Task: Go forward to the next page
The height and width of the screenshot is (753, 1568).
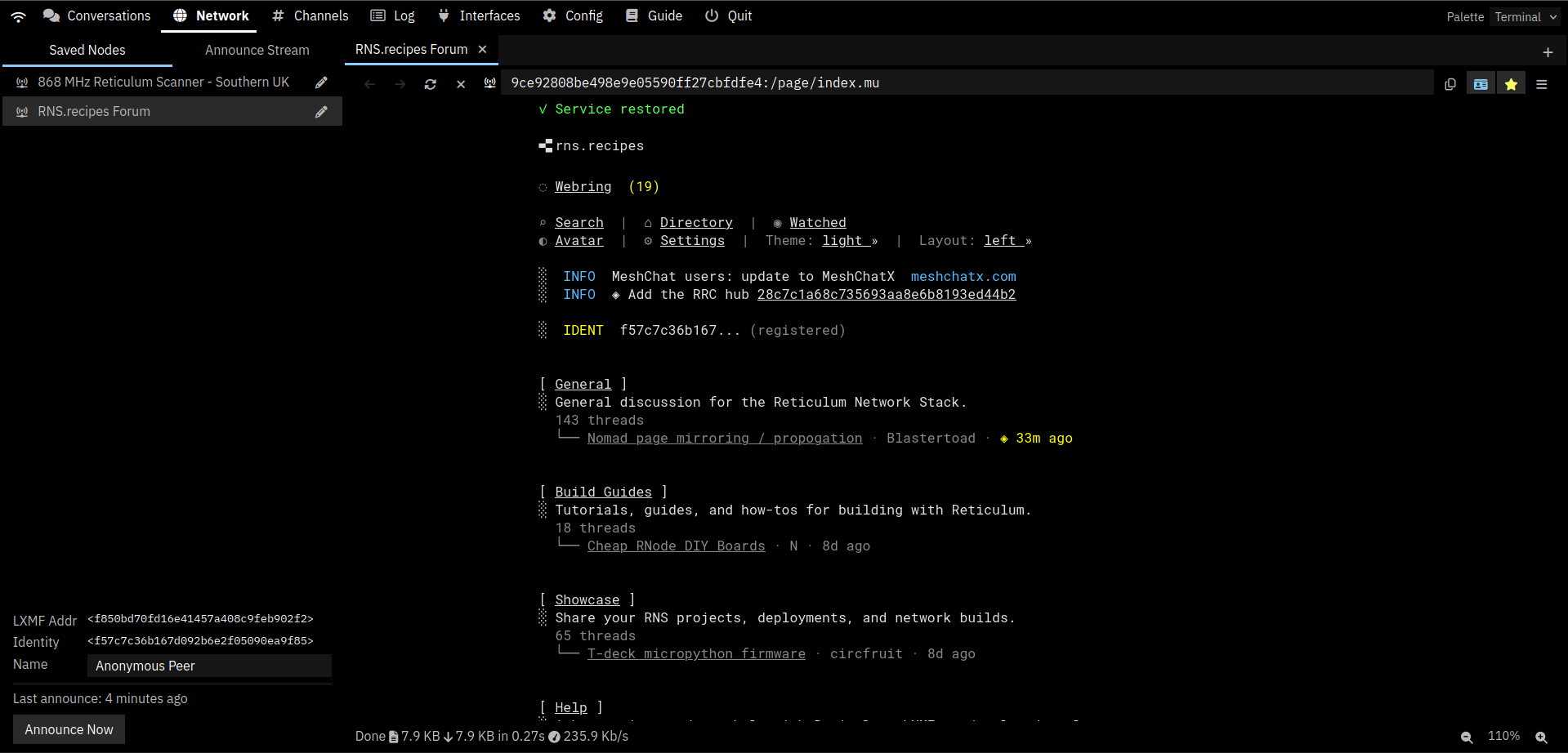Action: pos(400,84)
